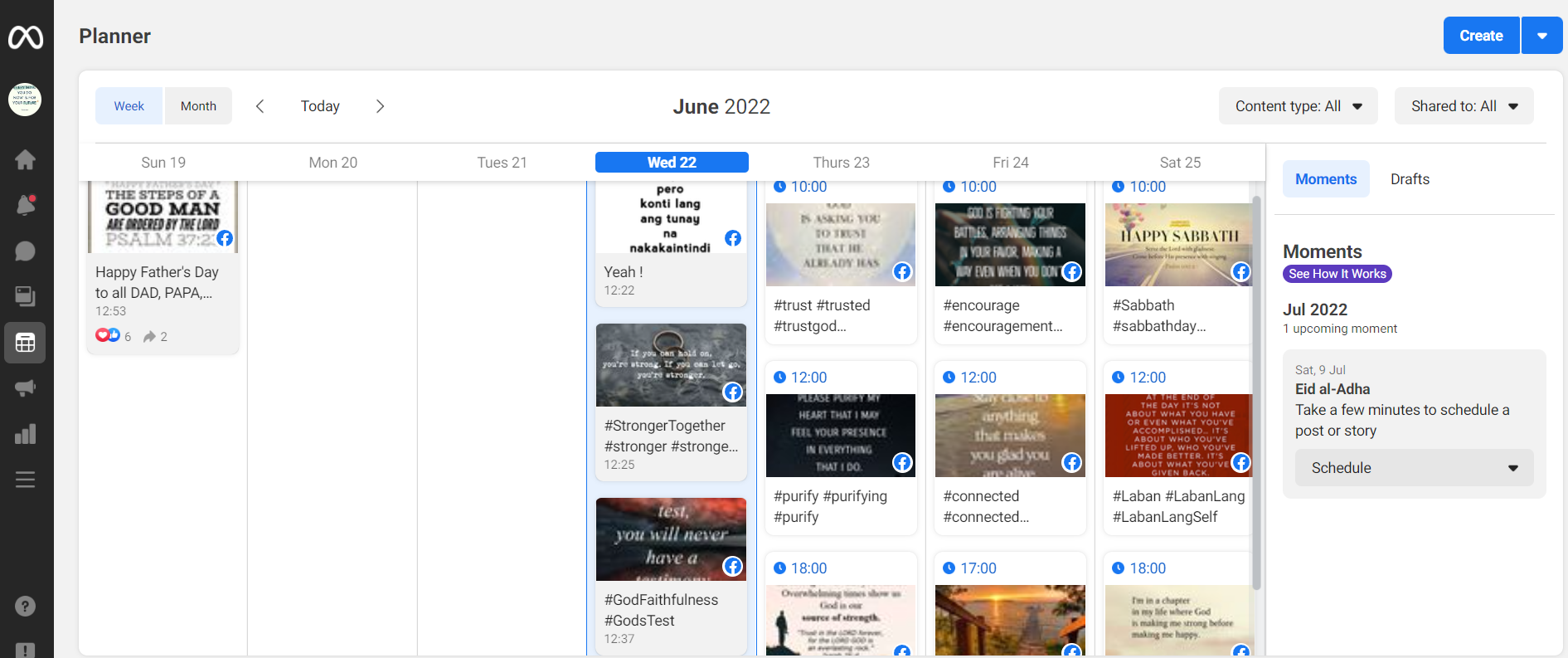The width and height of the screenshot is (1568, 658).
Task: Click reaction icons on Father's Day post
Action: [108, 335]
